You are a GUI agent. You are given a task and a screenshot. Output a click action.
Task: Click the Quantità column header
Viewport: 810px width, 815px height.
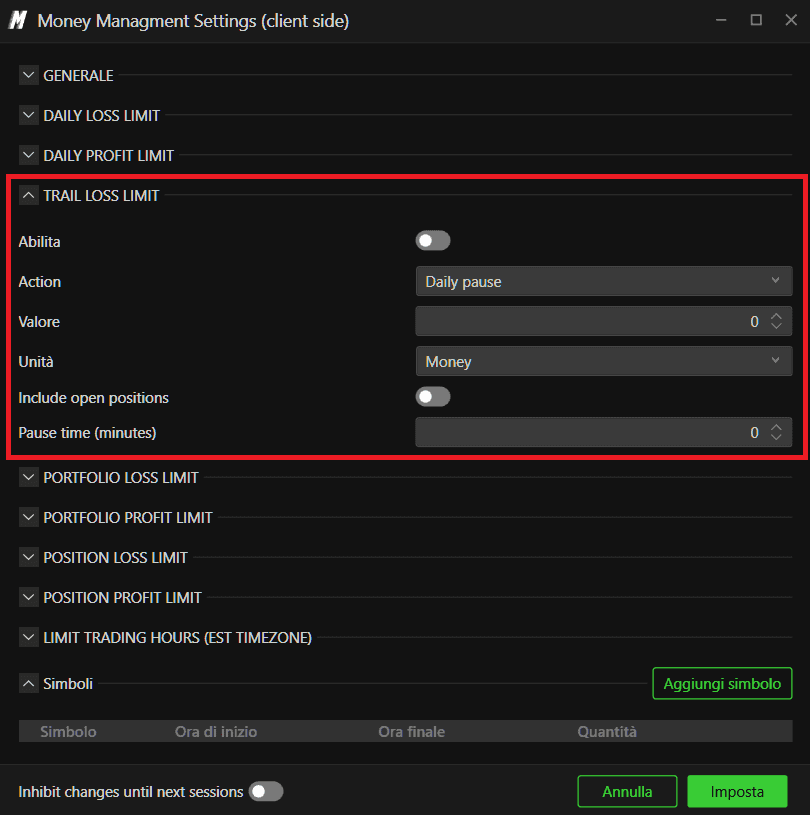coord(607,731)
